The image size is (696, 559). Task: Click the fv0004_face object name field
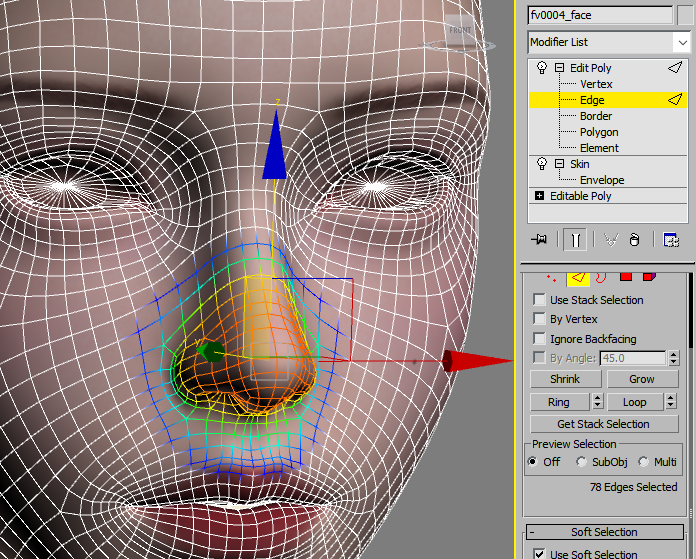click(600, 15)
